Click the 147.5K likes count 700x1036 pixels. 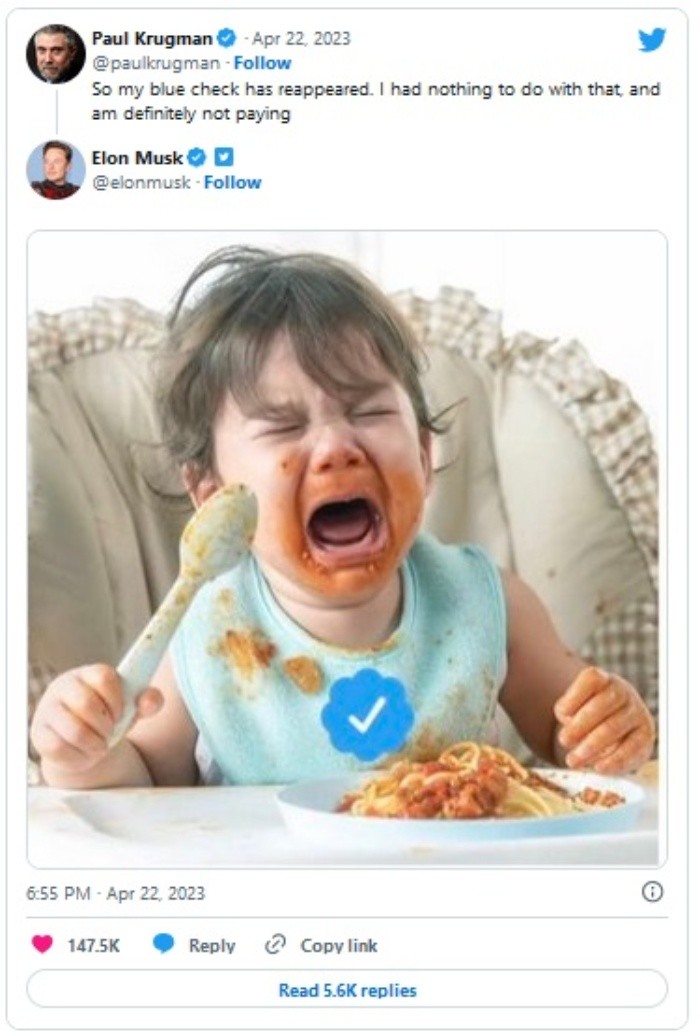93,945
